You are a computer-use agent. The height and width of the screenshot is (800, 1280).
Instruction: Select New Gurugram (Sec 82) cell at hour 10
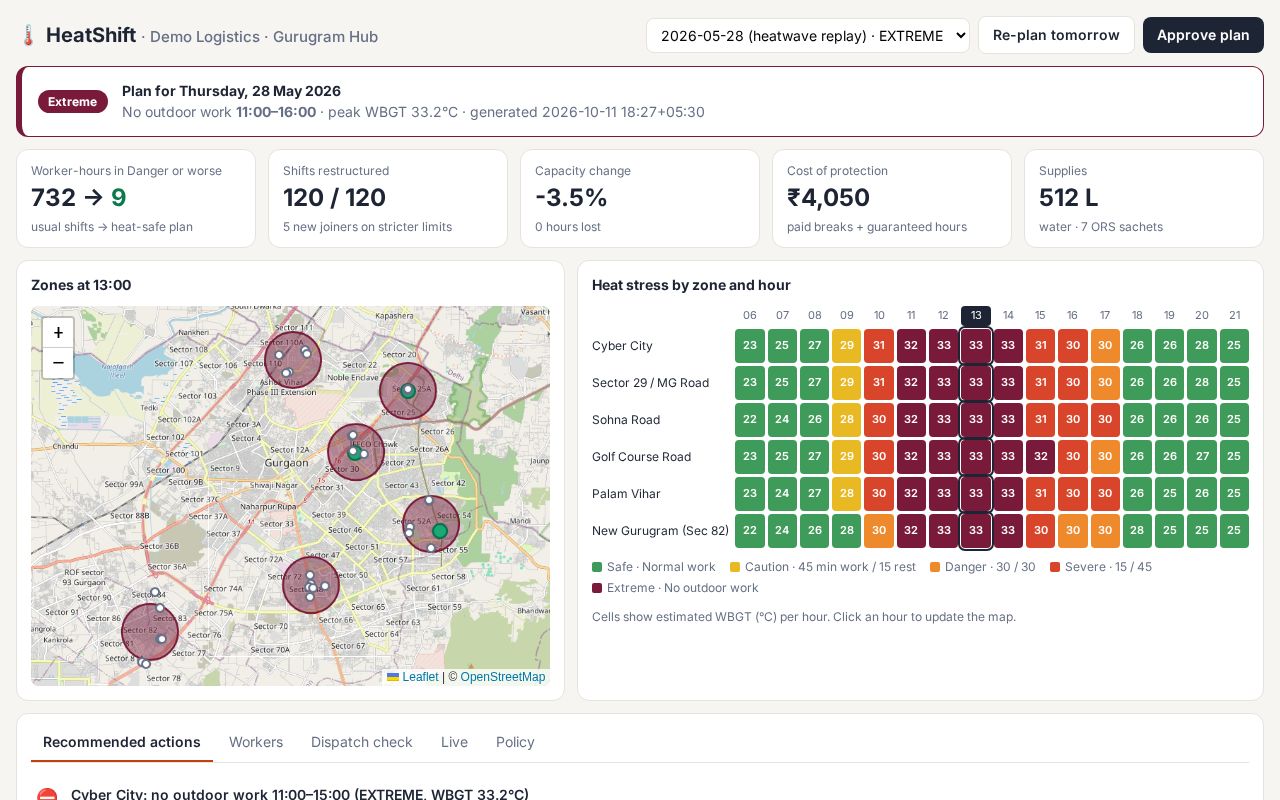[x=879, y=531]
